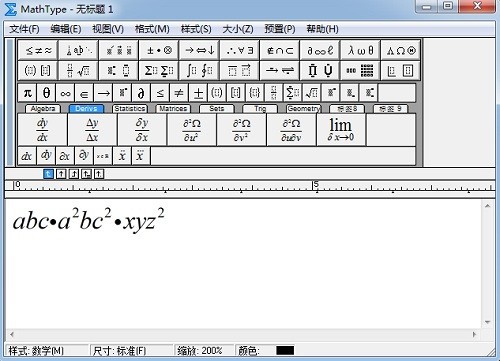
Task: Open spaces and ellipses palette
Action: pyautogui.click(x=78, y=50)
